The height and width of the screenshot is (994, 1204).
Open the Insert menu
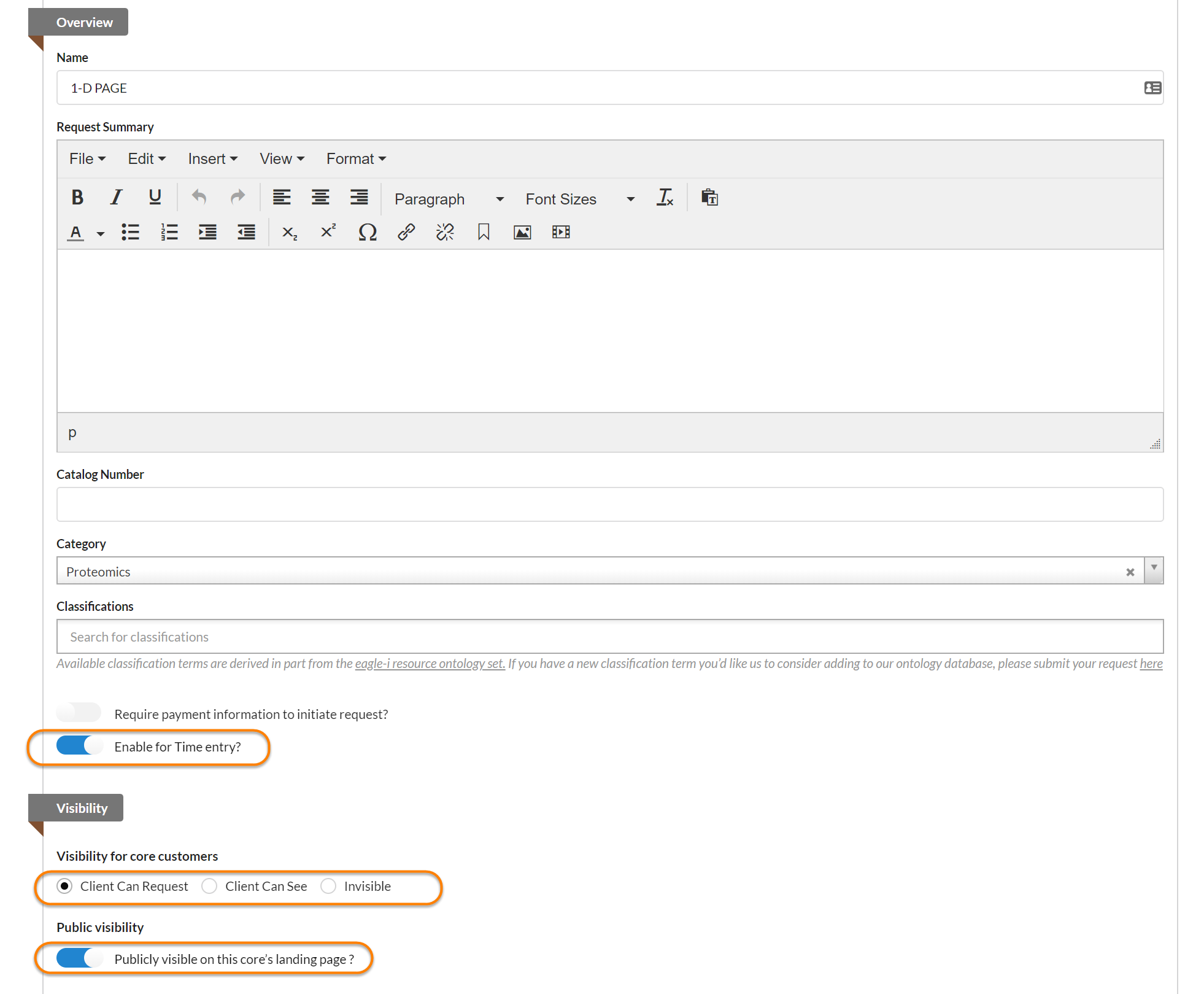212,159
